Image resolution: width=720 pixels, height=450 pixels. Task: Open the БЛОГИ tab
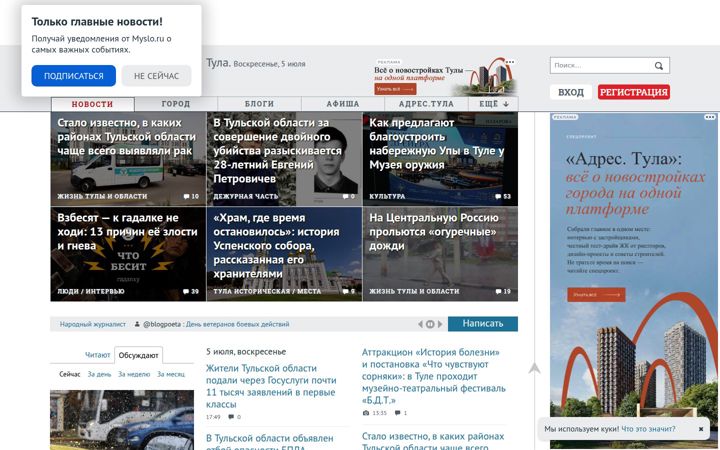pyautogui.click(x=259, y=104)
